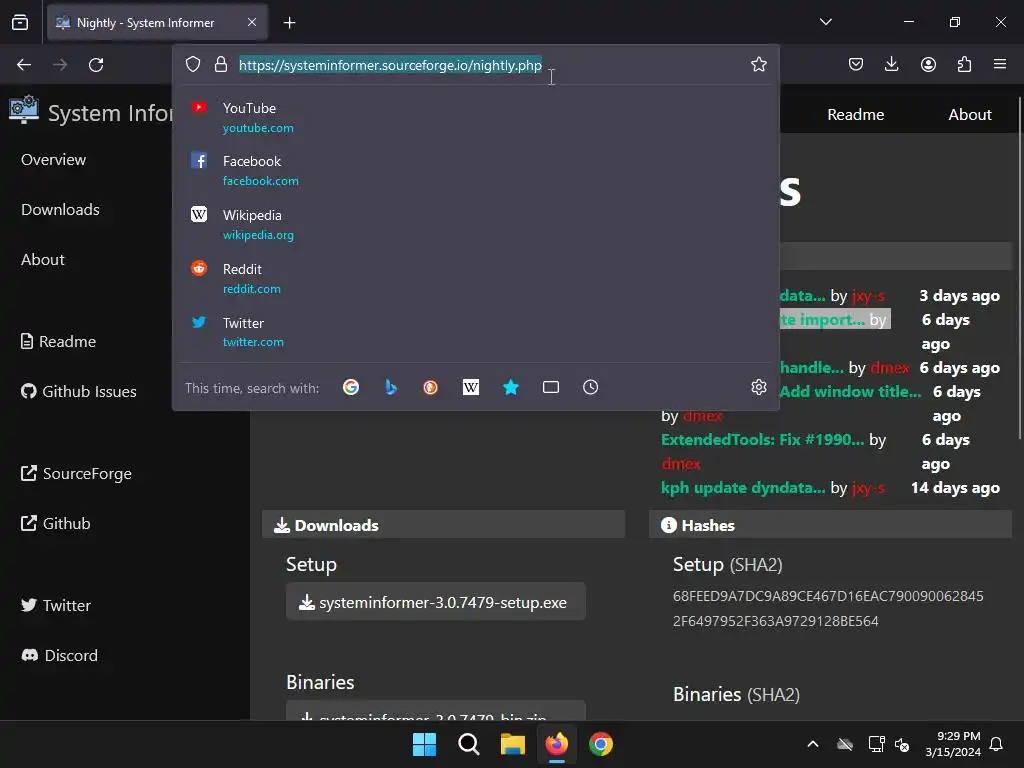Open taskbar clock and date
The image size is (1024, 768).
953,744
